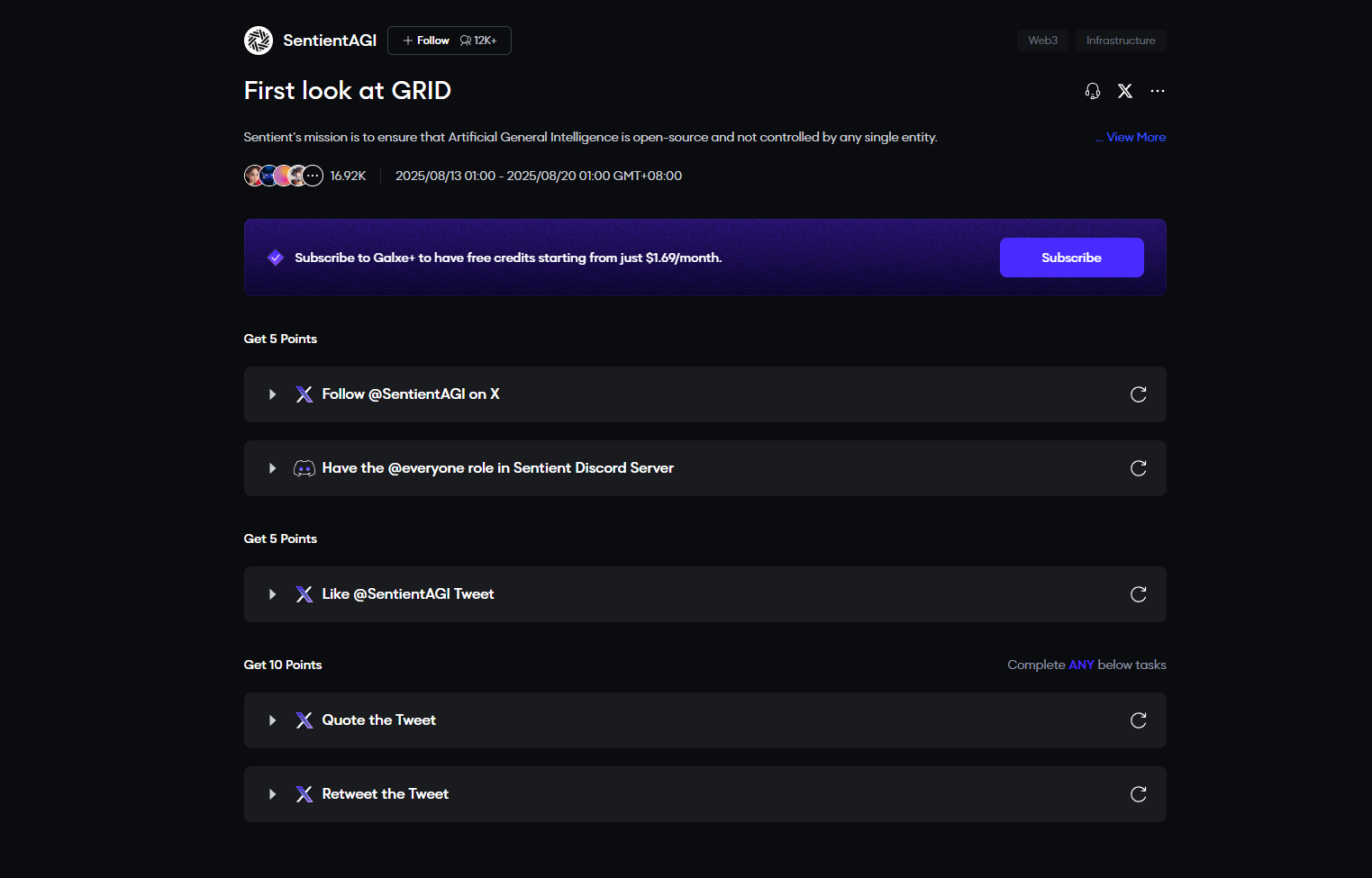Viewport: 1372px width, 878px height.
Task: Refresh the Like Tweet task status
Action: point(1139,594)
